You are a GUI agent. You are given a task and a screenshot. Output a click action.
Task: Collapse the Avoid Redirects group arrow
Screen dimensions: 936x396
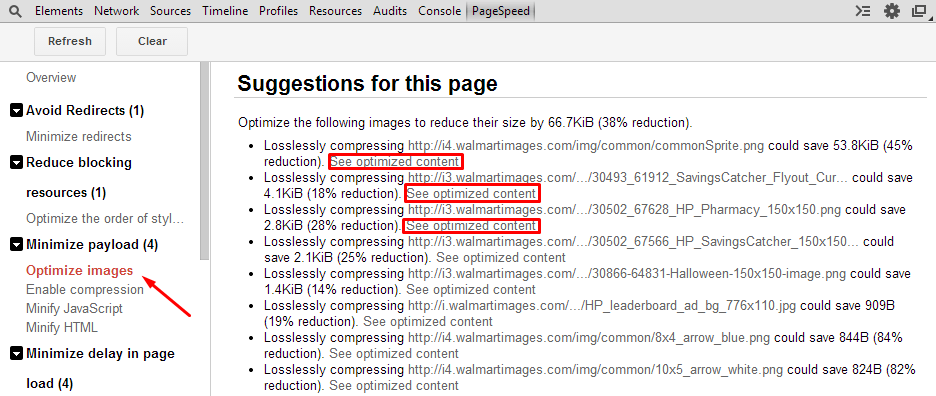[x=16, y=111]
